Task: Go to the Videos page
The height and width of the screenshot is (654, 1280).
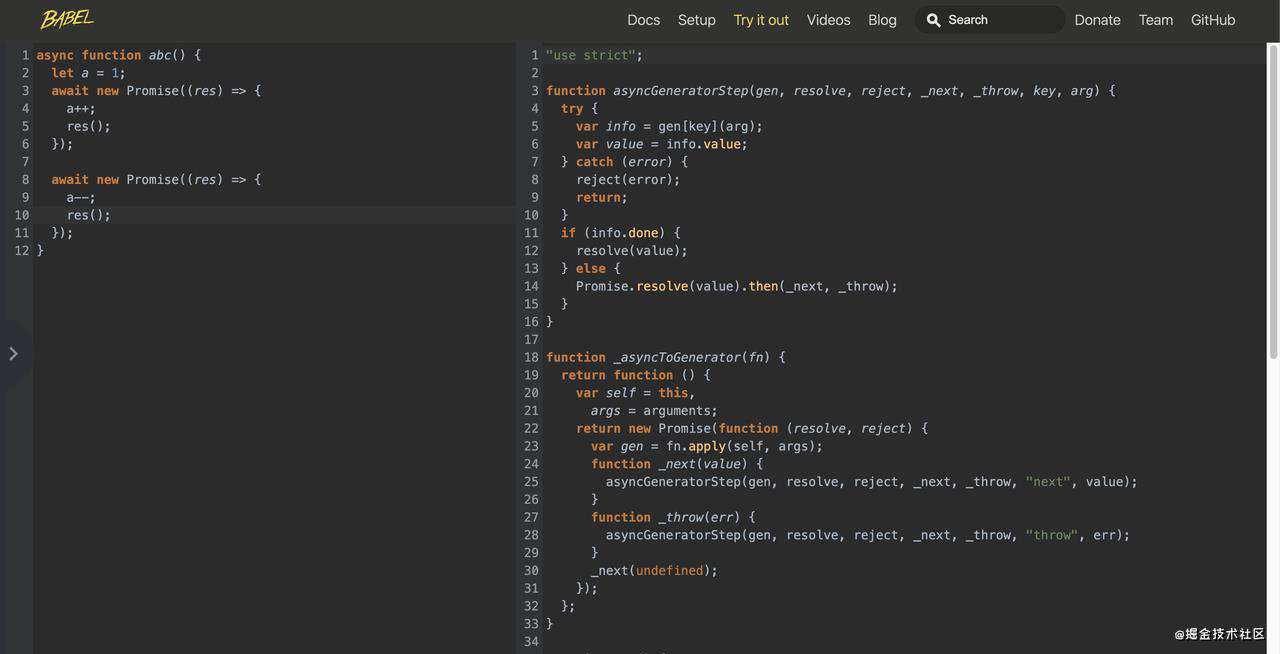Action: point(829,20)
